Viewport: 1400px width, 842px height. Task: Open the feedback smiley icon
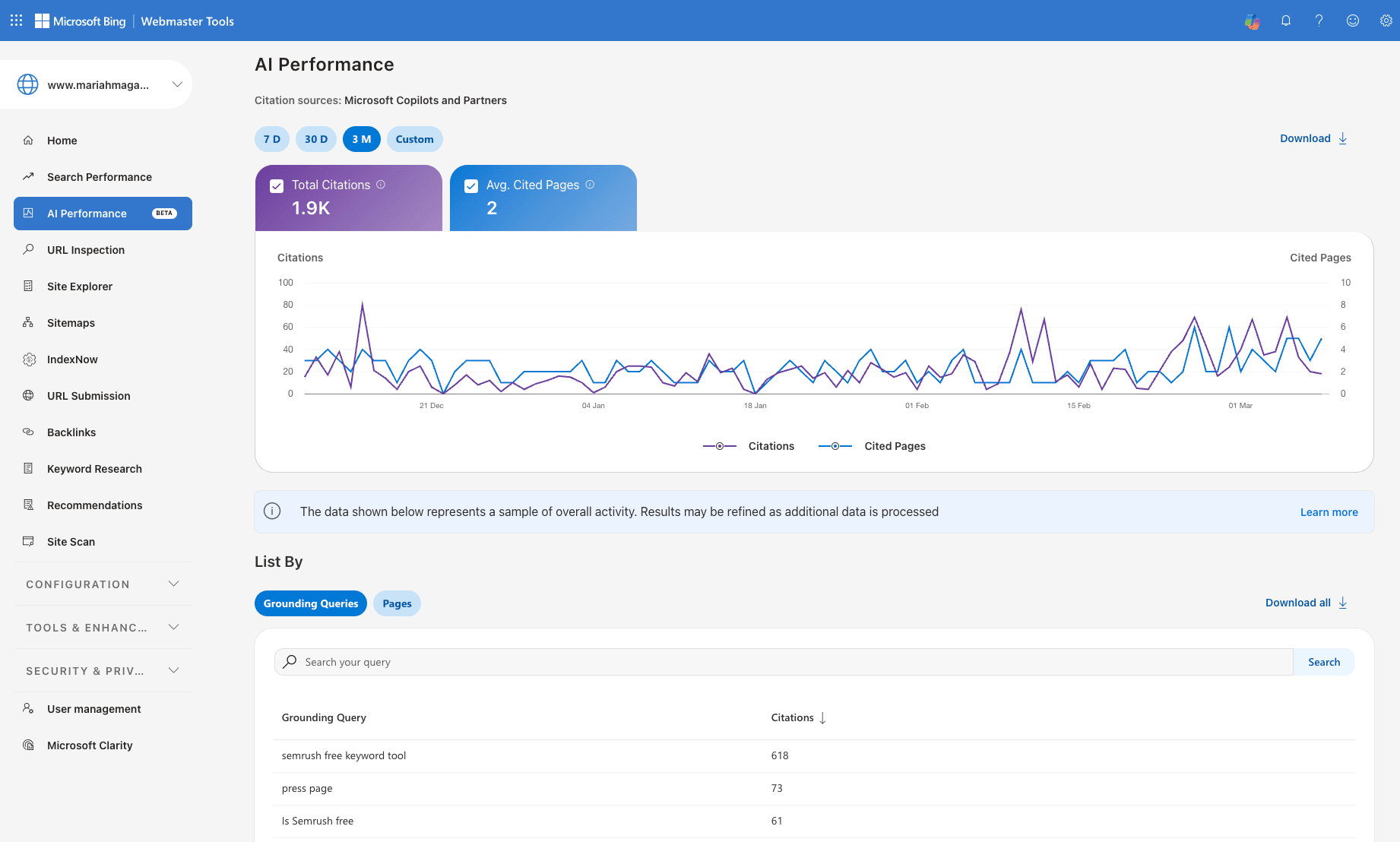[x=1353, y=21]
